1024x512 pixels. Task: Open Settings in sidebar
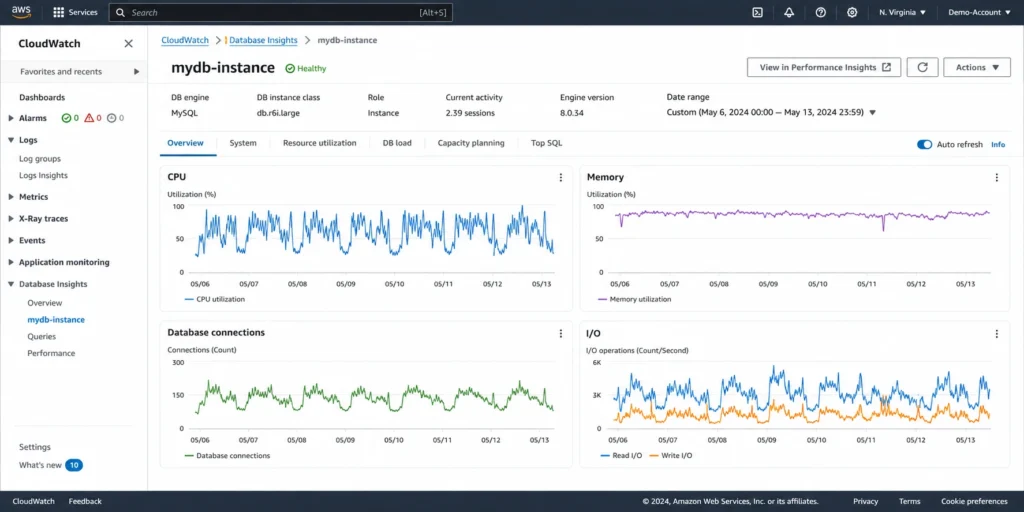[x=35, y=447]
